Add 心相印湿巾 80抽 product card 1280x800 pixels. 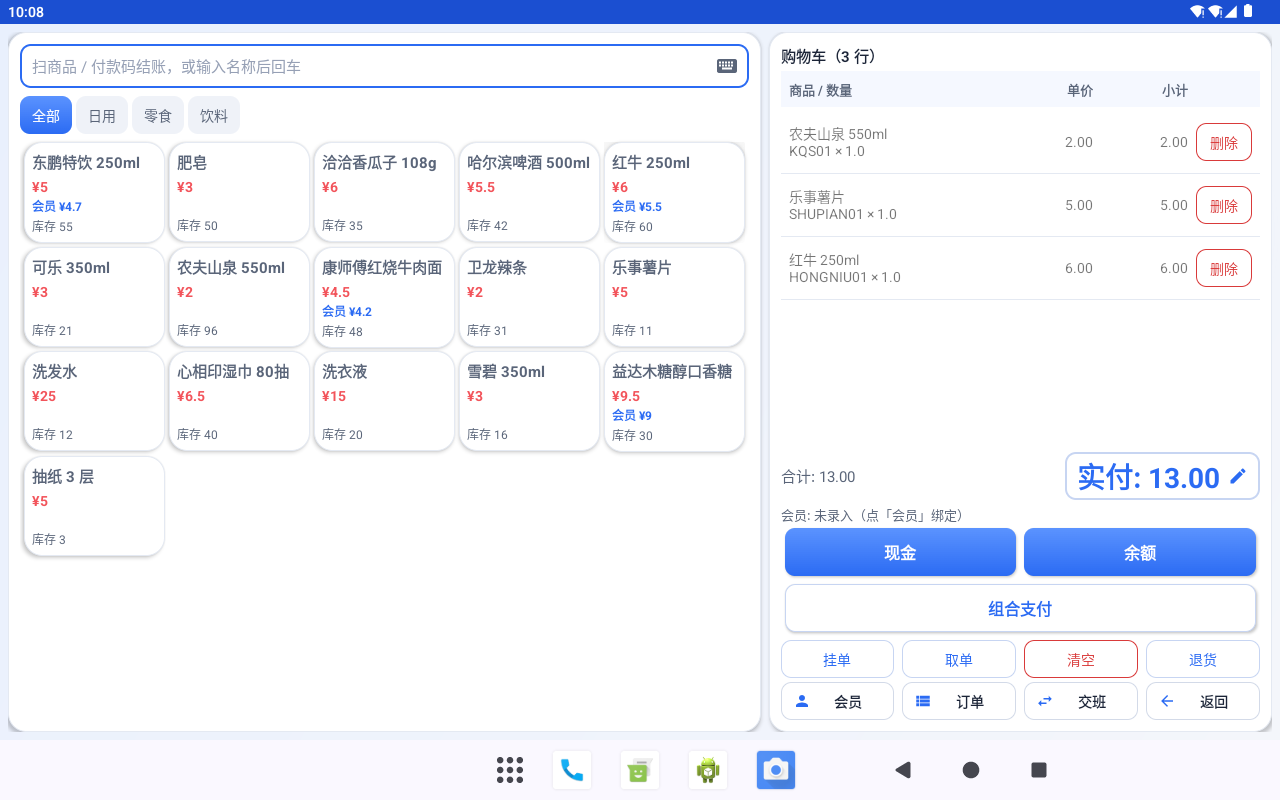pyautogui.click(x=239, y=402)
